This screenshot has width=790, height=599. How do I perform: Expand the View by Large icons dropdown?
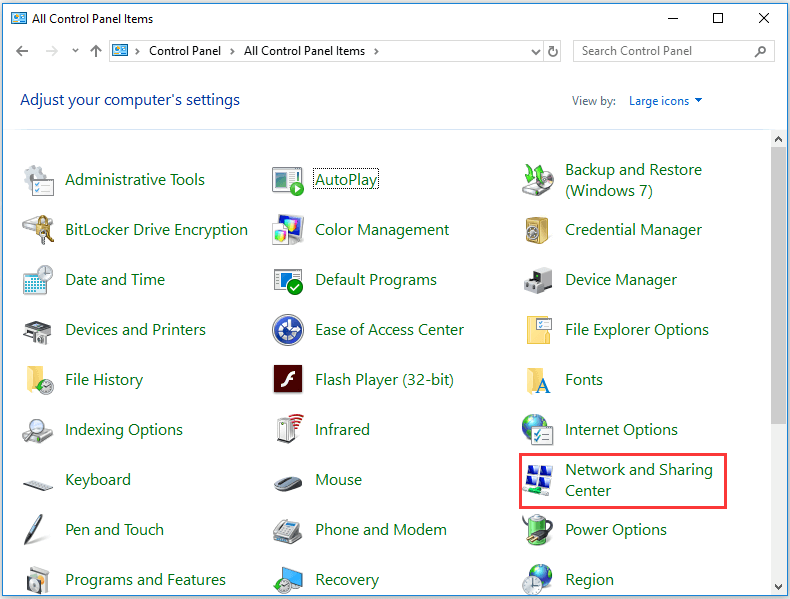coord(665,101)
